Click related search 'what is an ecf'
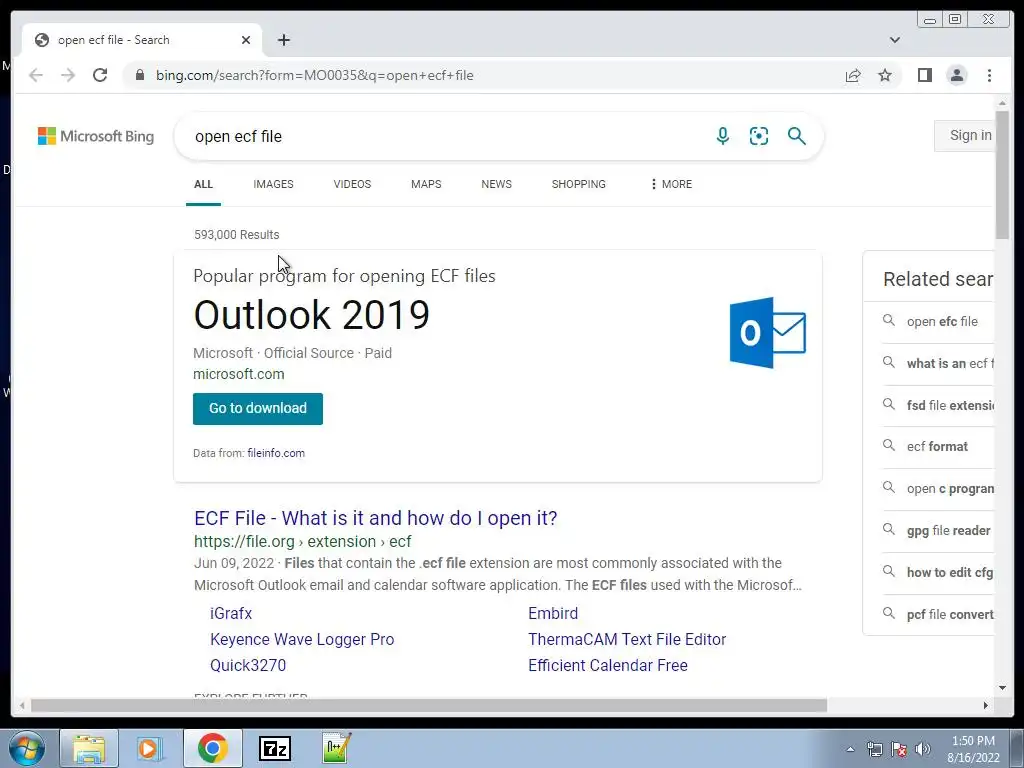The height and width of the screenshot is (768, 1024). (x=950, y=364)
